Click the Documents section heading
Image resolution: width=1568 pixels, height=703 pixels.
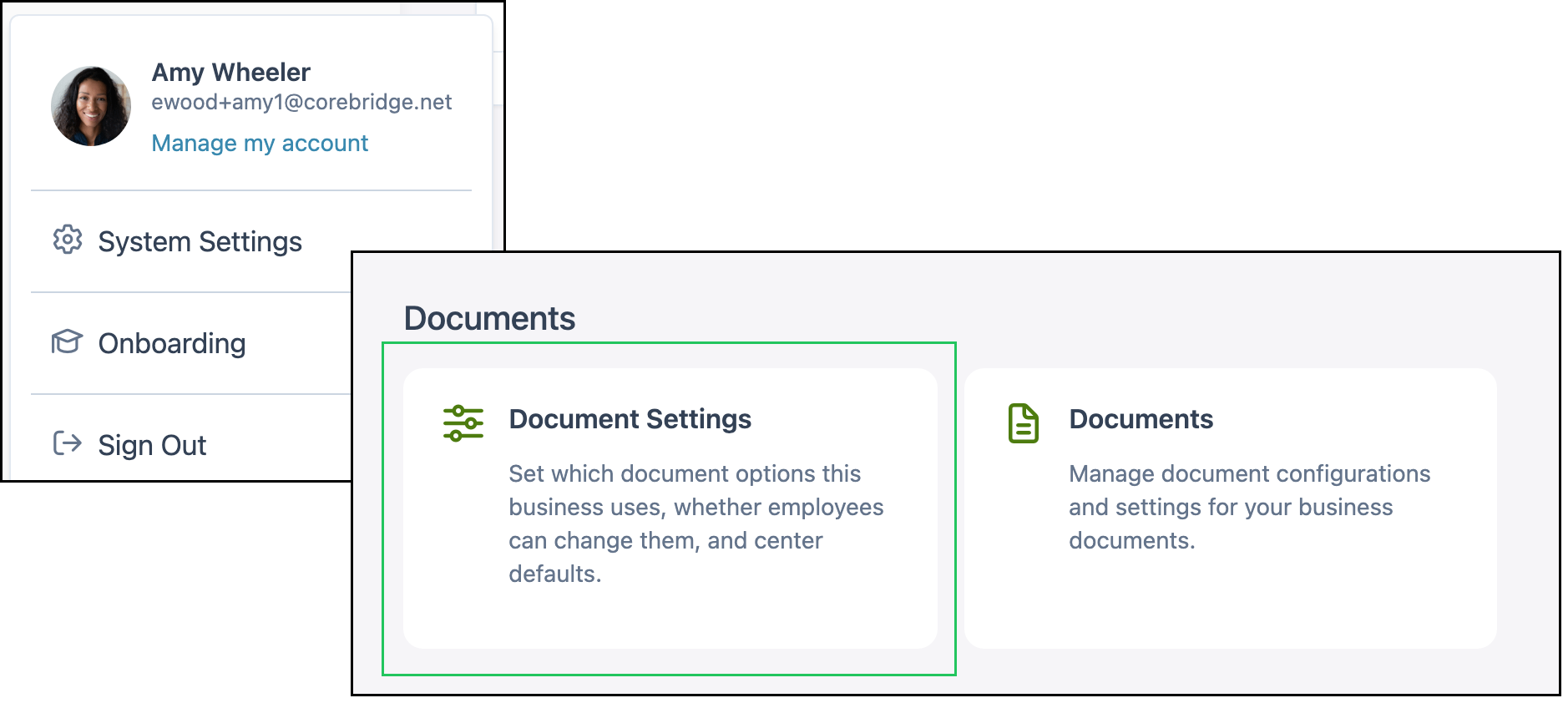(490, 318)
